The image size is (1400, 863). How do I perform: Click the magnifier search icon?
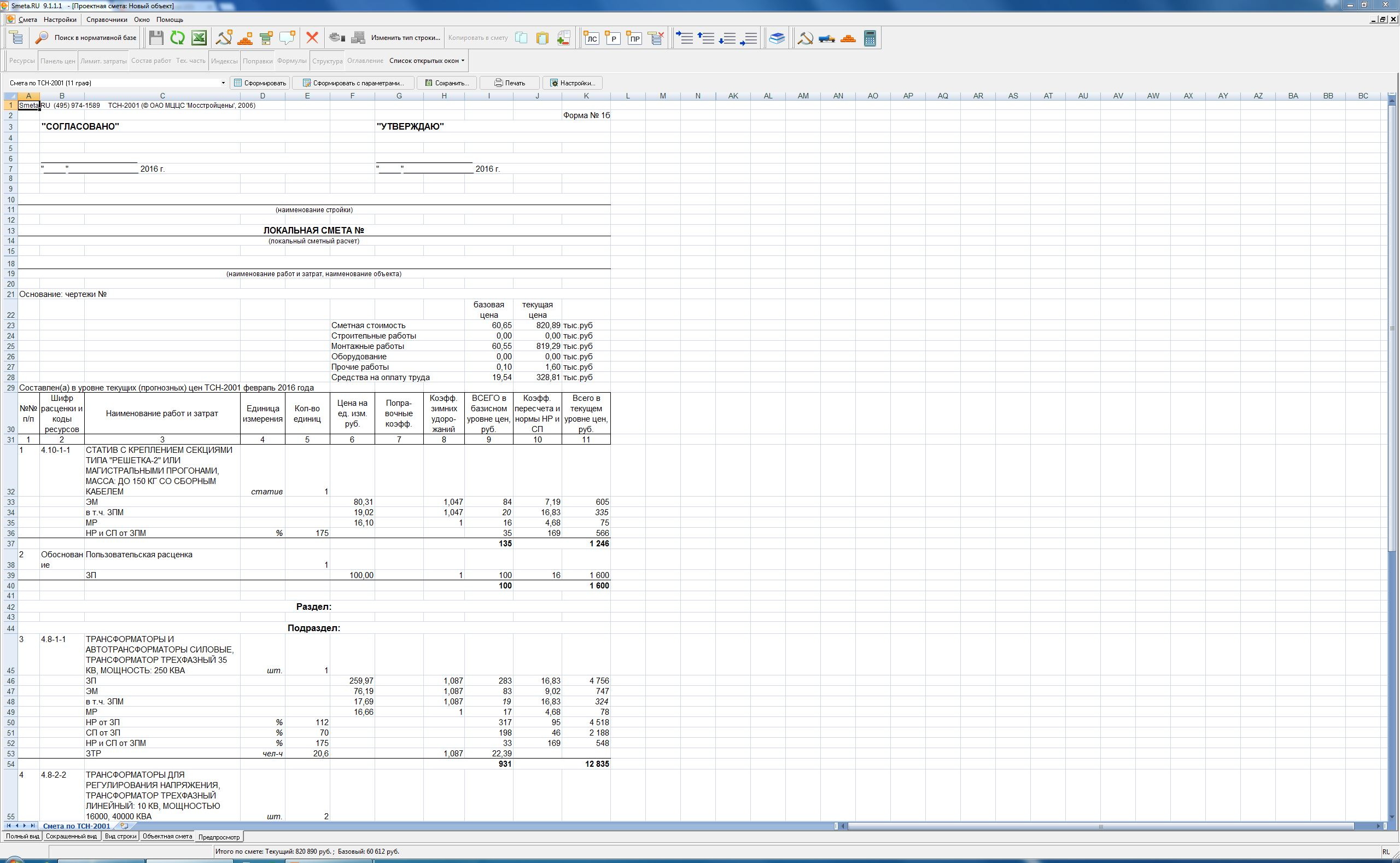42,38
